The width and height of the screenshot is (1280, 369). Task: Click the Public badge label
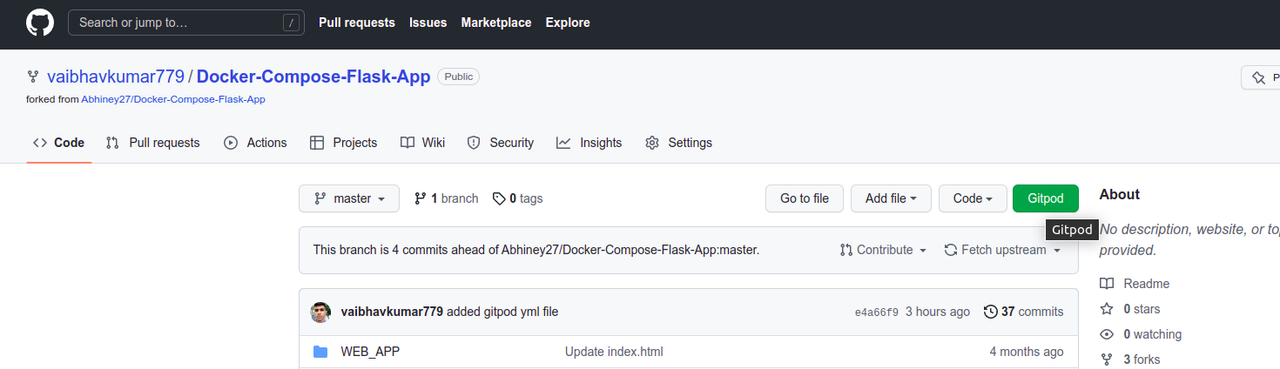click(459, 77)
